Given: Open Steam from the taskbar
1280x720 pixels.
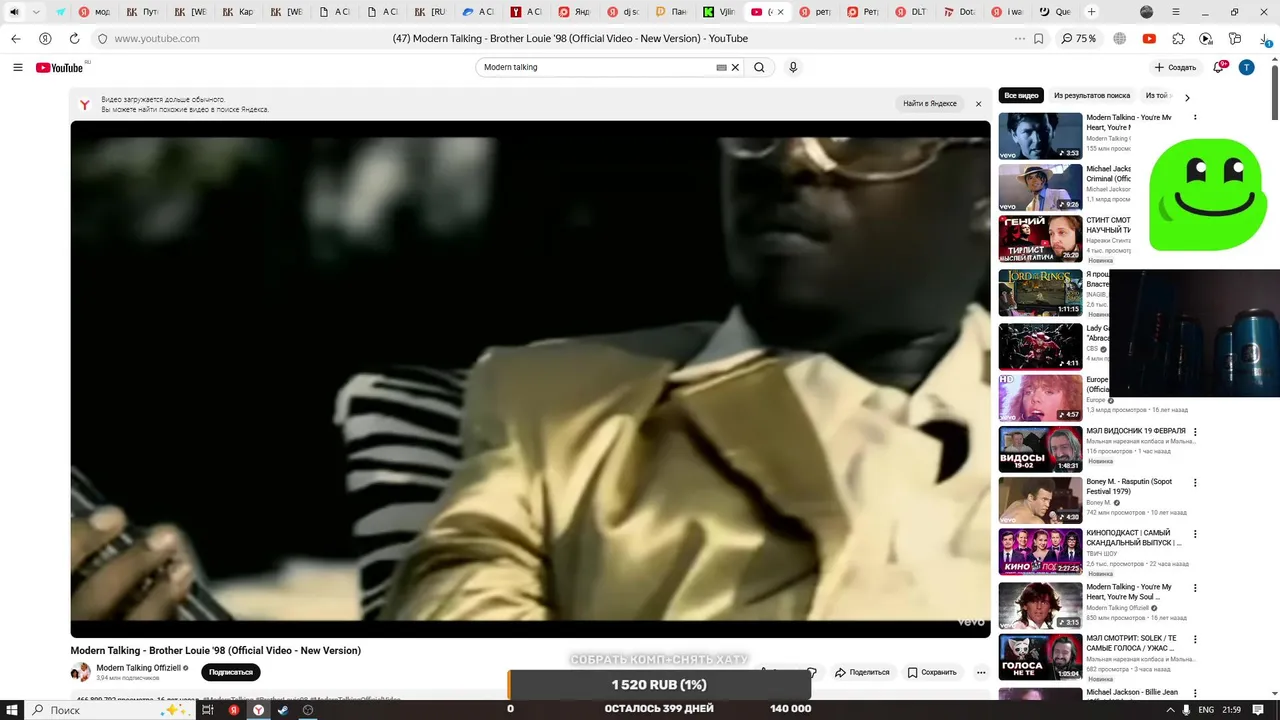Looking at the screenshot, I should click(x=283, y=709).
